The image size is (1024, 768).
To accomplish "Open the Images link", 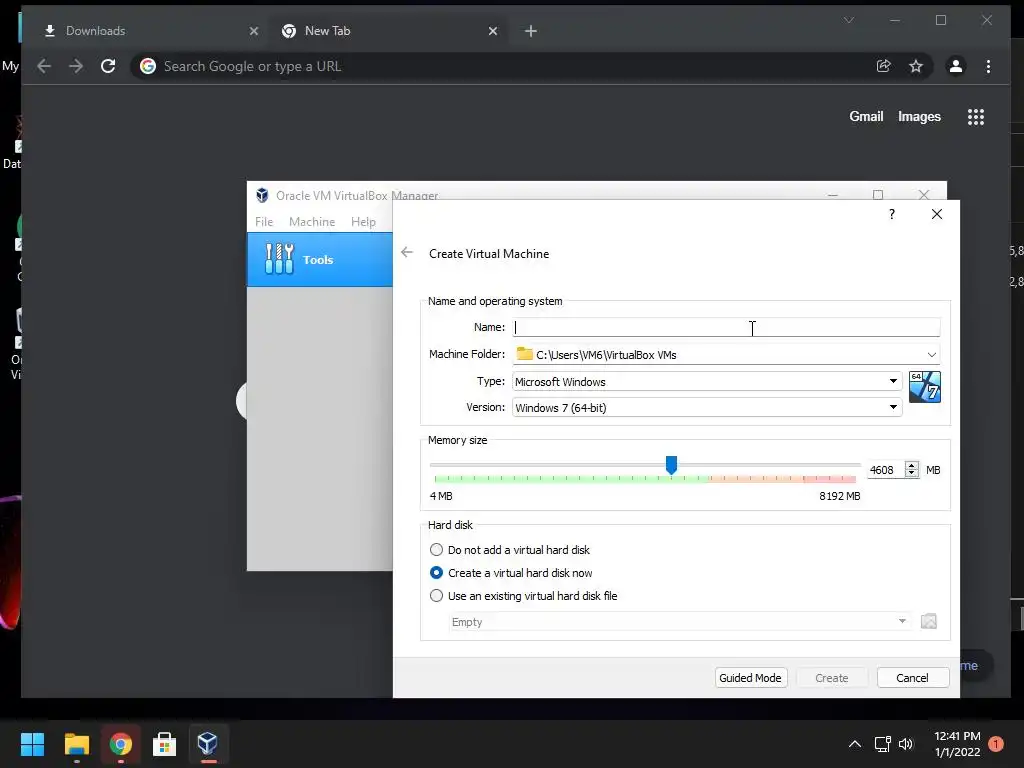I will [x=919, y=116].
